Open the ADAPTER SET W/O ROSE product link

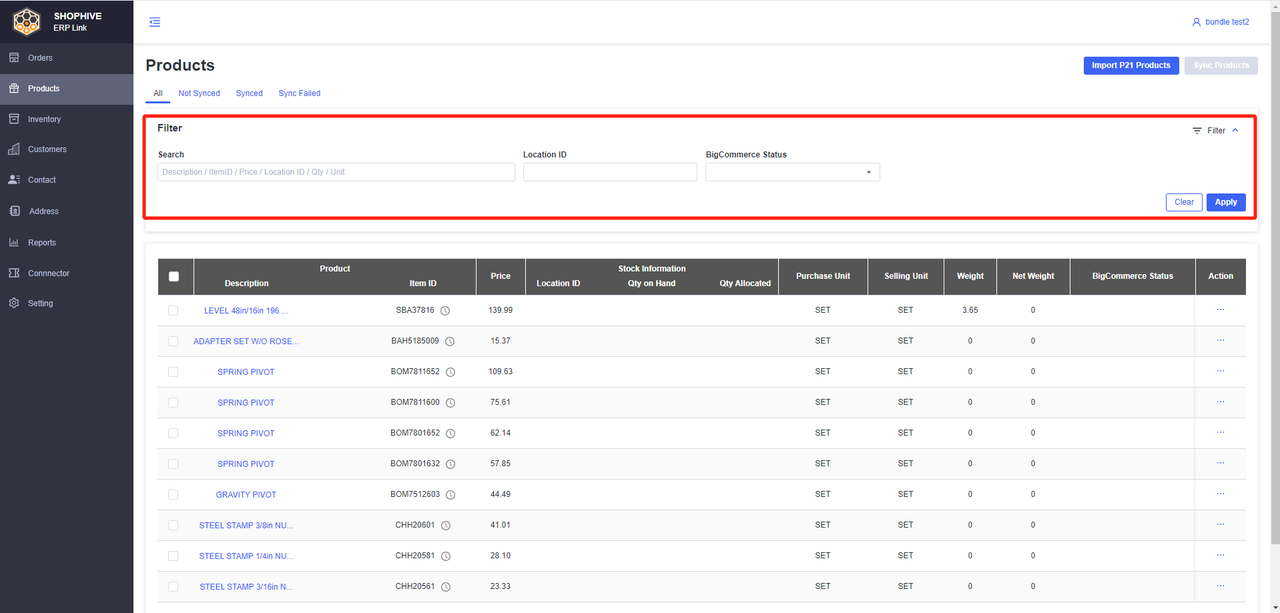point(246,341)
